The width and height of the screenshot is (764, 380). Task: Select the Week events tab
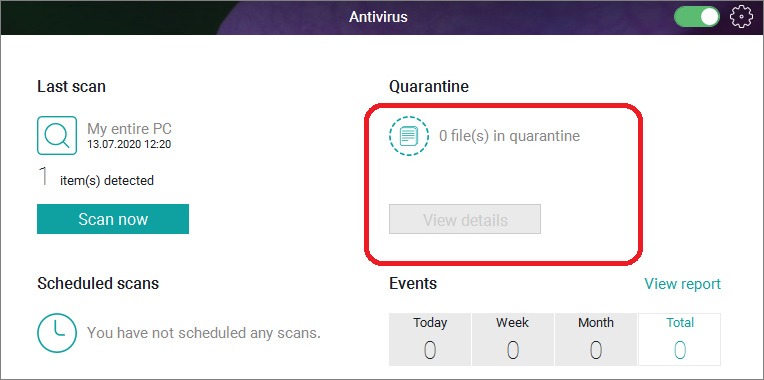[x=513, y=339]
